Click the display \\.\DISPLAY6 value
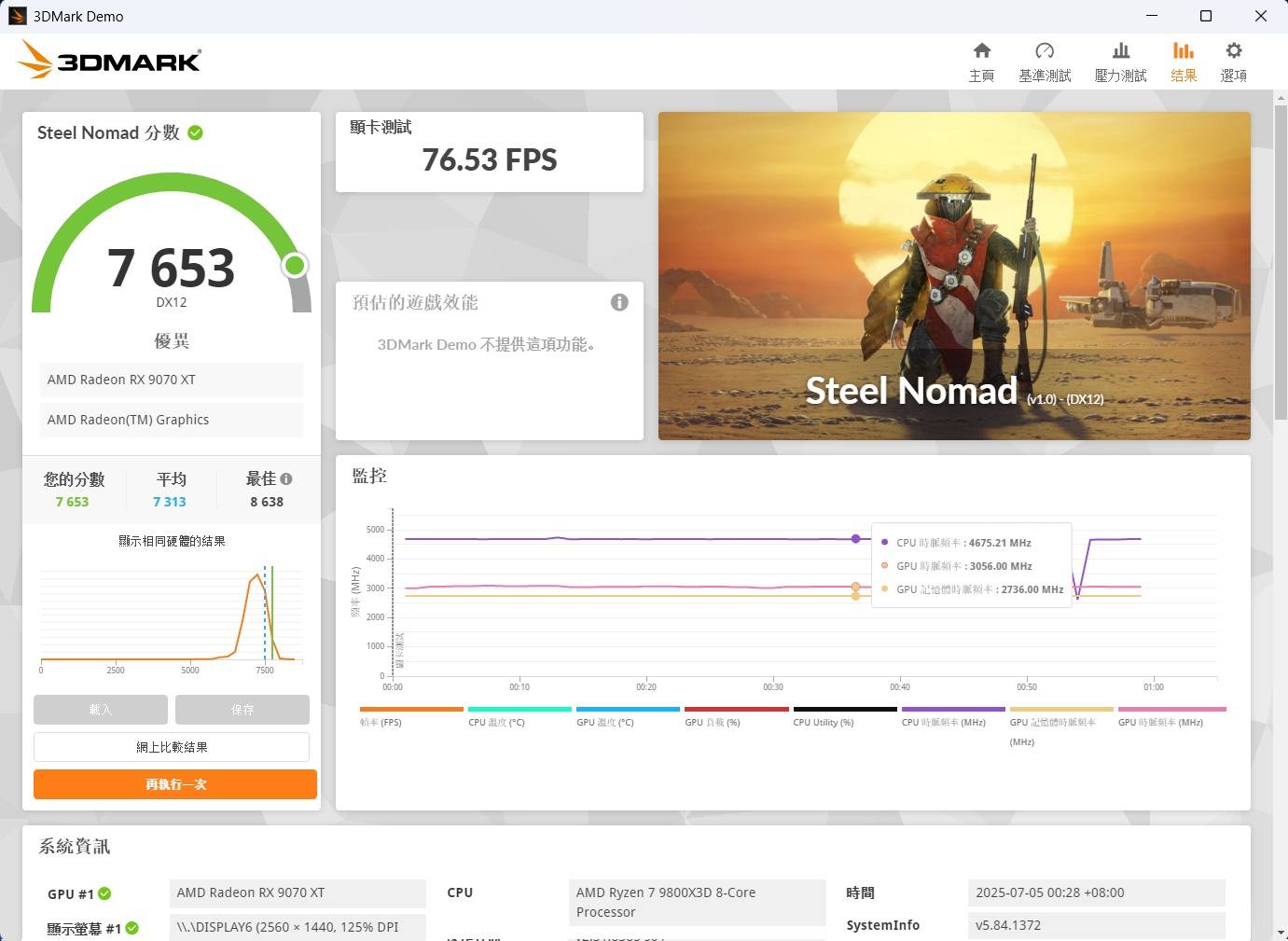 pyautogui.click(x=298, y=927)
